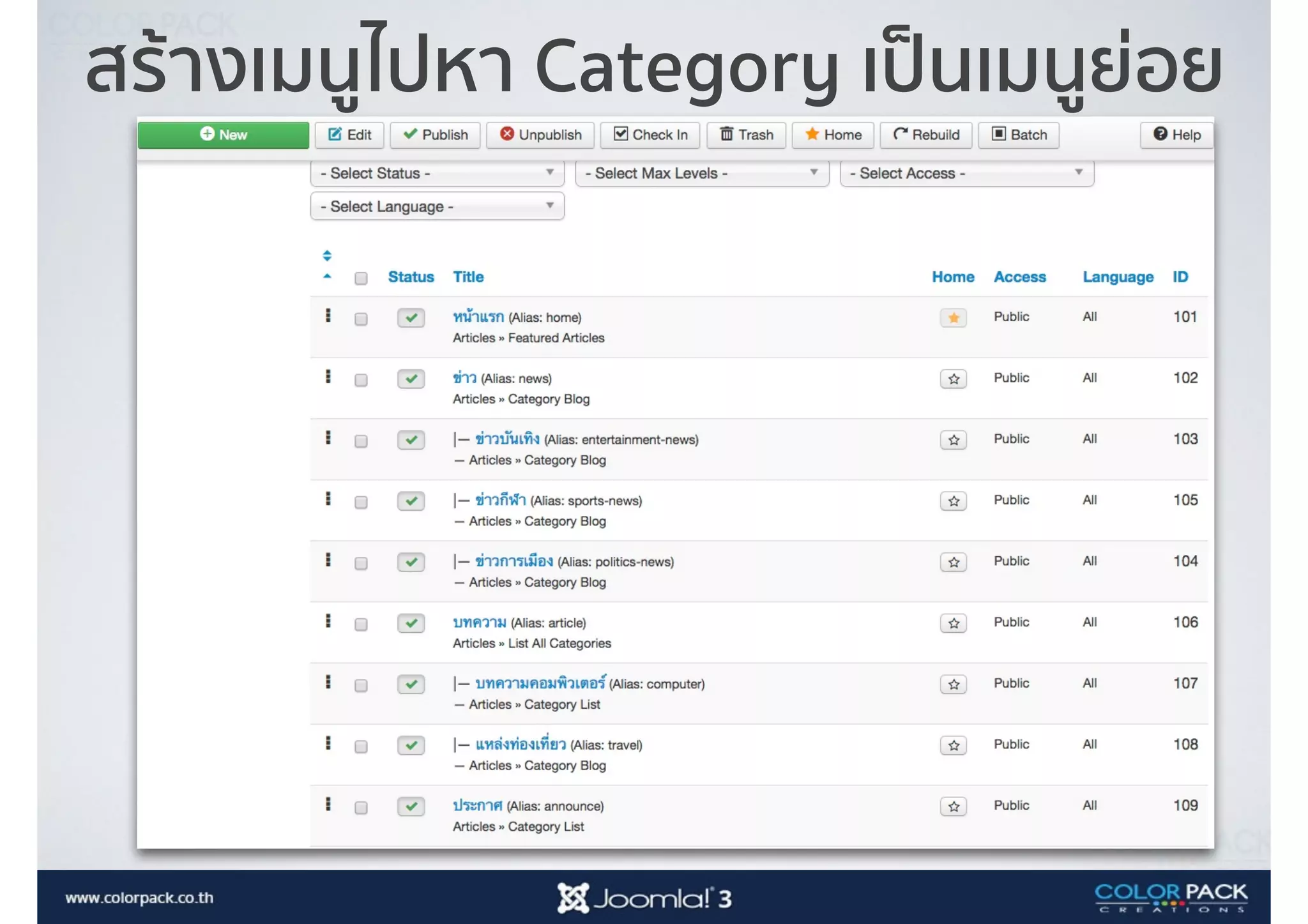The image size is (1308, 924).
Task: Open the บทความคอมพิวเตอร์ menu item link
Action: (540, 683)
